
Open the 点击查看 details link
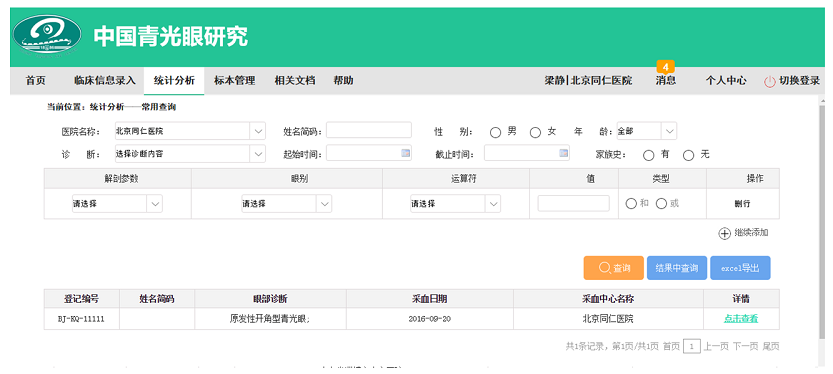(741, 319)
